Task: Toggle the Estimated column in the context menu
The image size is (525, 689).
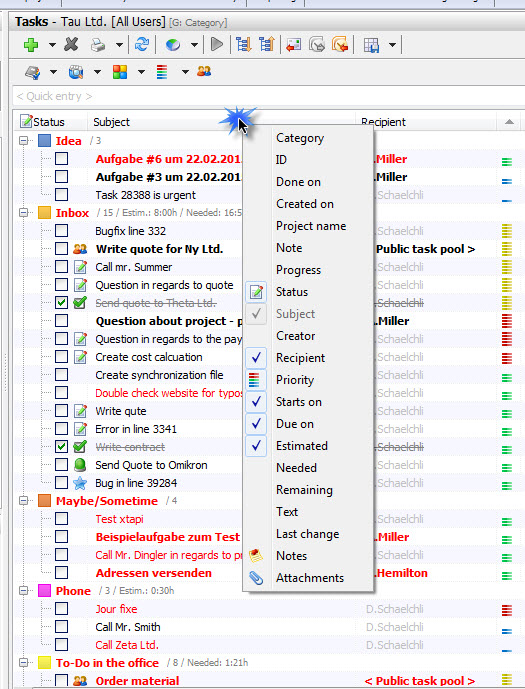Action: [x=302, y=446]
